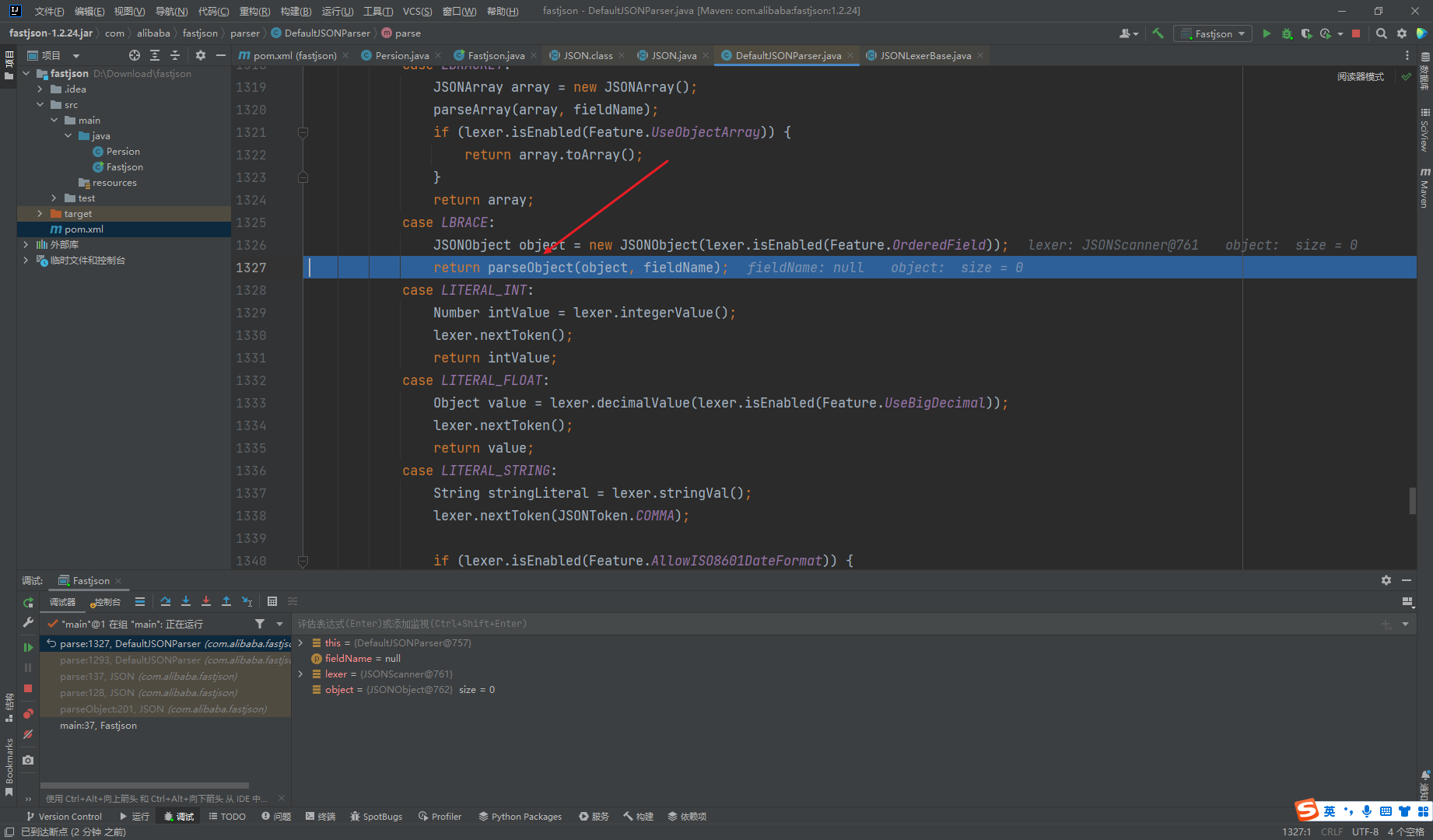Collapse all in project panel toolbar
This screenshot has height=840, width=1433.
pyautogui.click(x=175, y=55)
